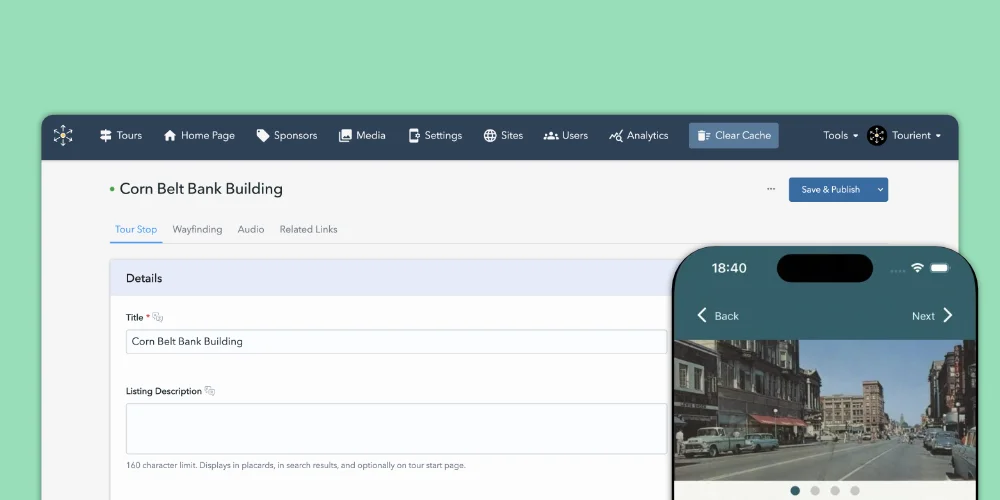The width and height of the screenshot is (1000, 500).
Task: Click the translate icon beside Title
Action: click(x=158, y=317)
